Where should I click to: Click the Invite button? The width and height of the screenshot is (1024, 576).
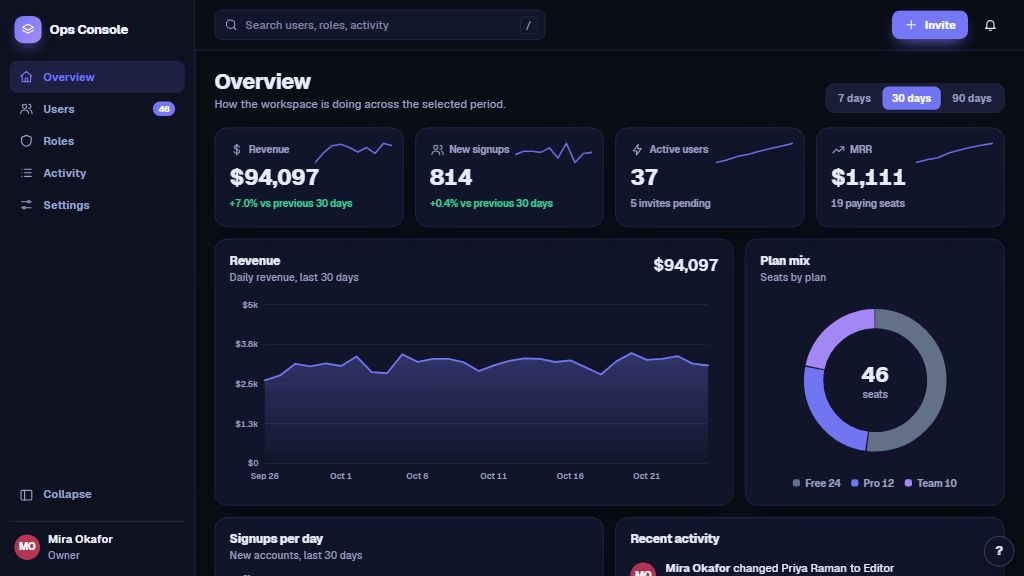(x=929, y=25)
